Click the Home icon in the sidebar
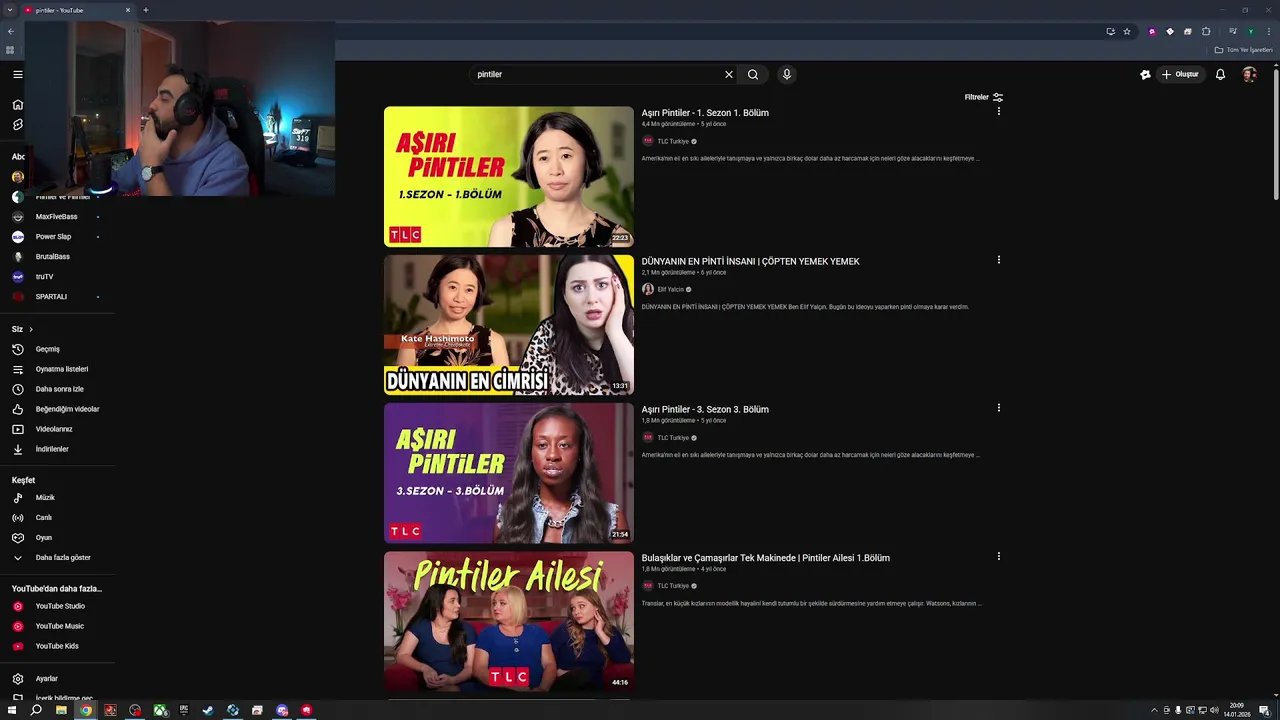1280x720 pixels. pos(18,104)
